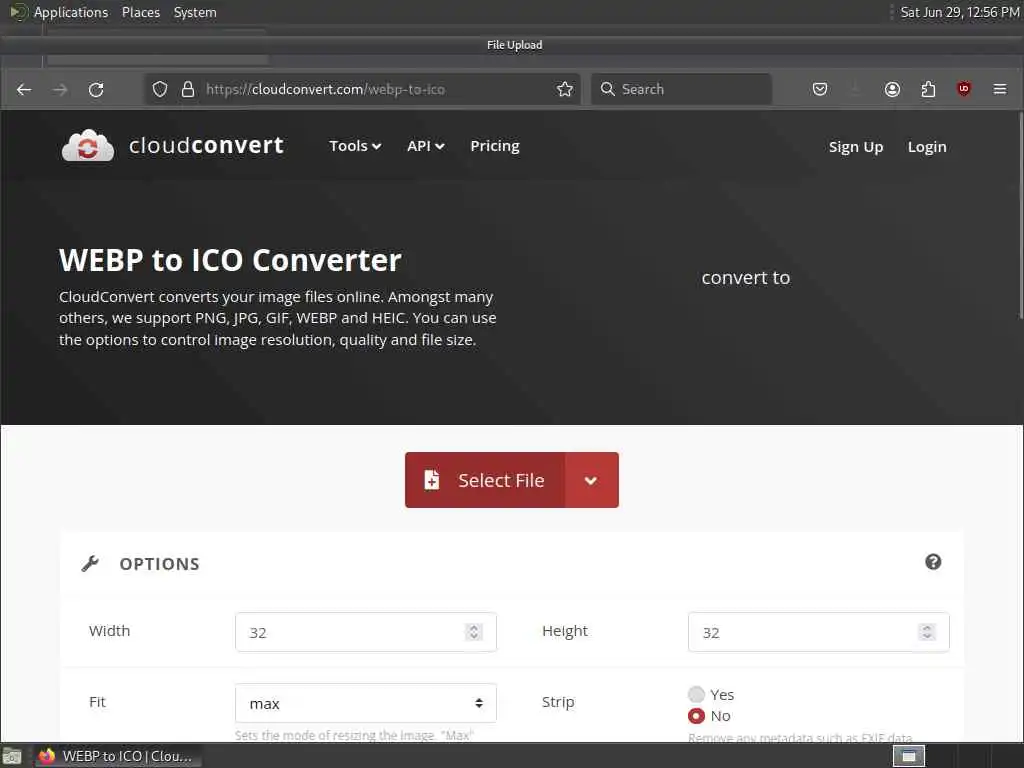Reload the page with the refresh icon
Screen dimensions: 1024x768
point(96,89)
